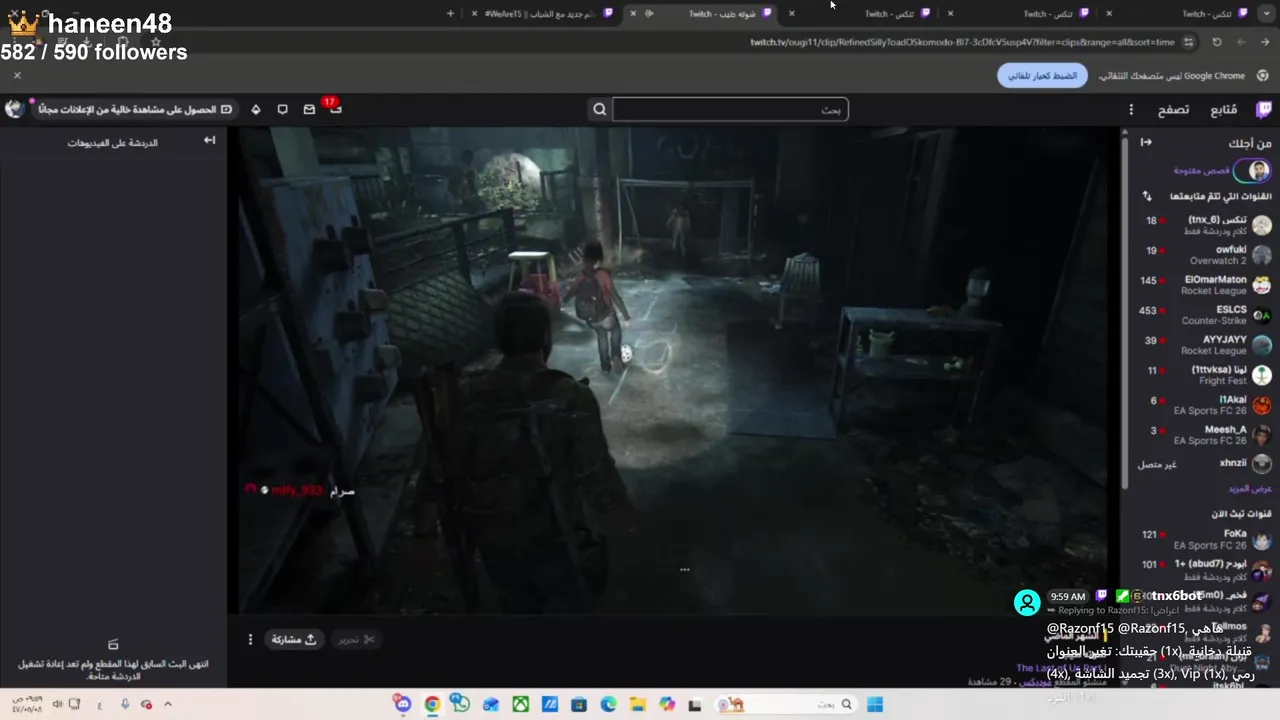Click the magnifier search button
1280x720 pixels.
(600, 109)
